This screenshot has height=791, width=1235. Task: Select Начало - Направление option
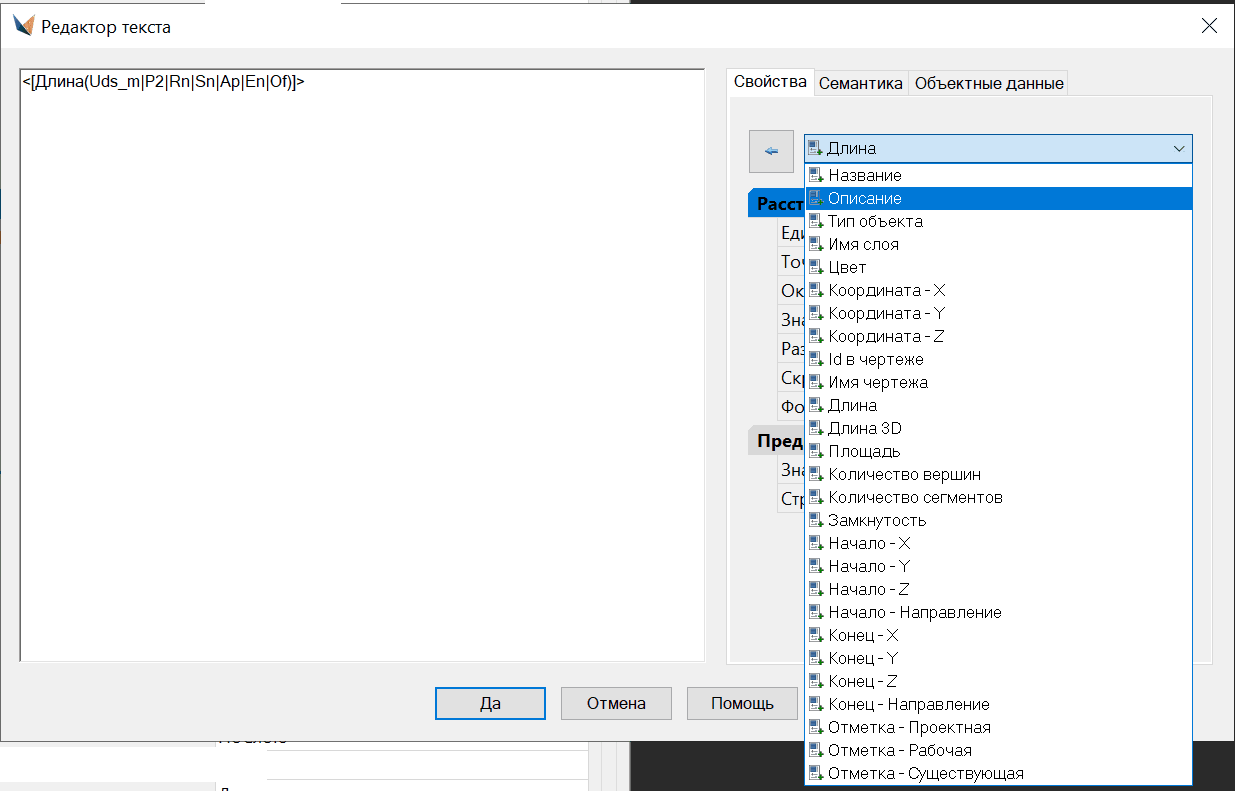[999, 612]
